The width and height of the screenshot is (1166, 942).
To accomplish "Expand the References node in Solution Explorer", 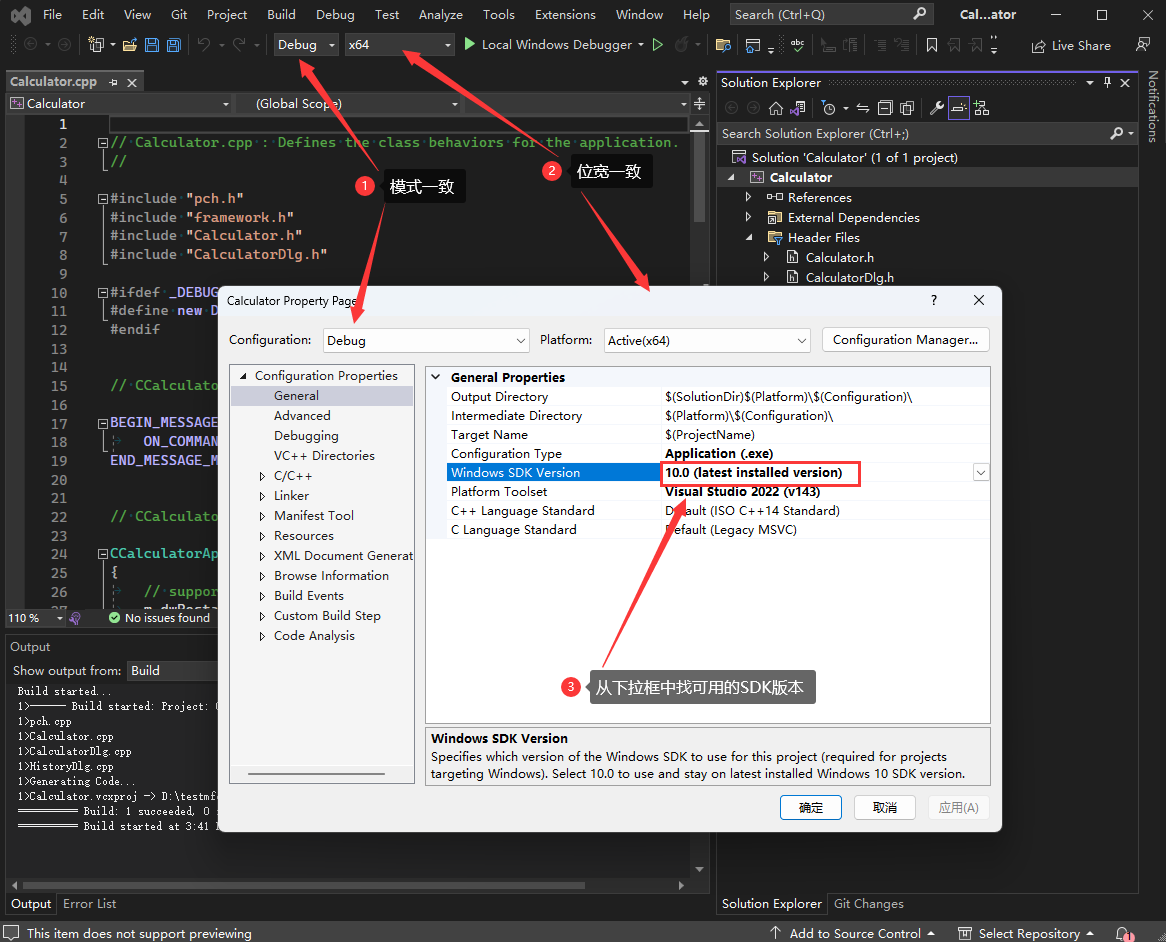I will (748, 197).
